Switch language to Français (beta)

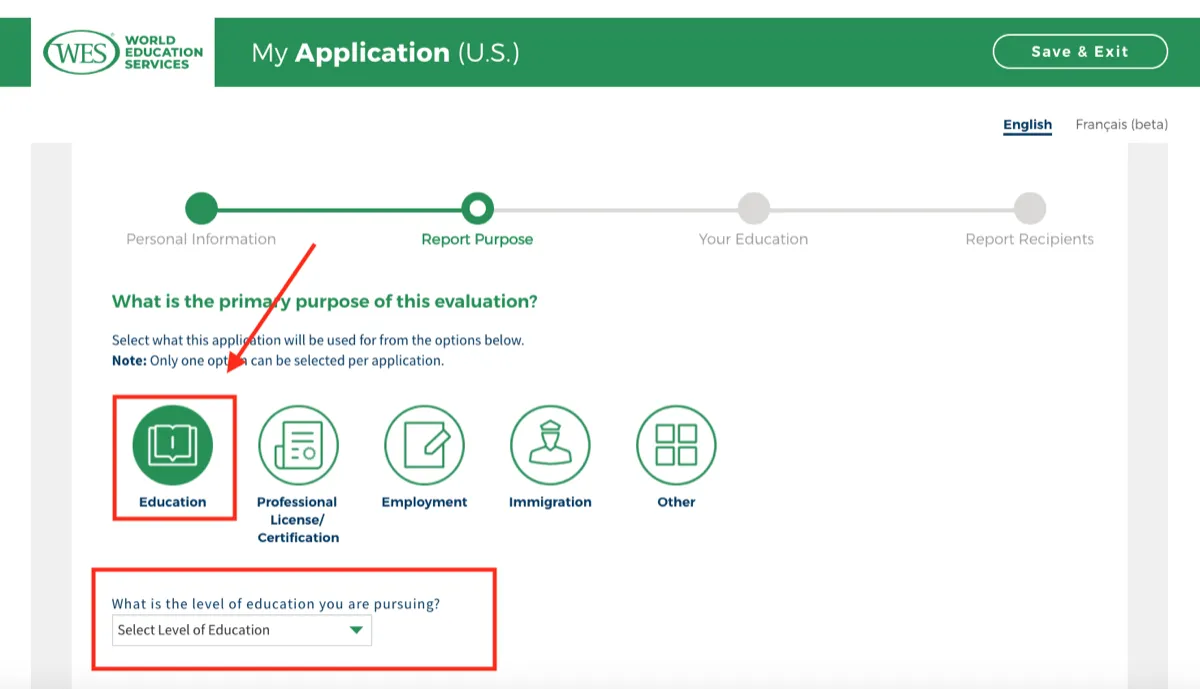tap(1121, 125)
